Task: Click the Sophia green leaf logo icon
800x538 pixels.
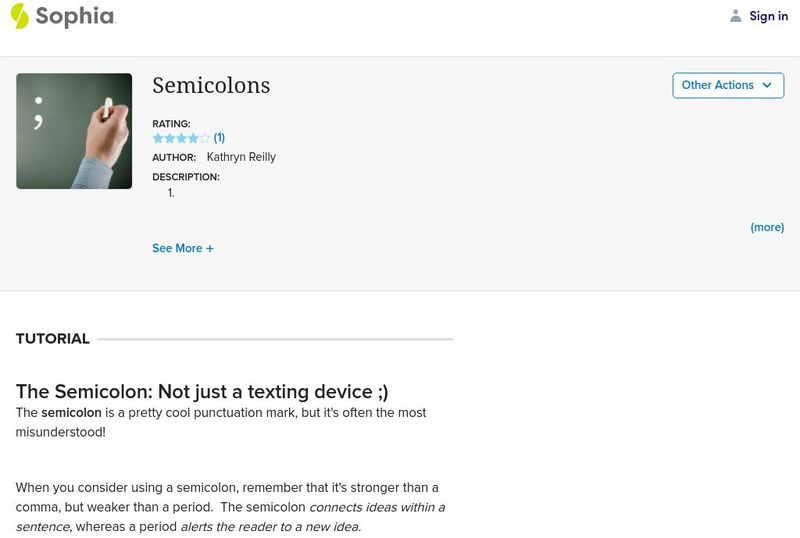Action: point(19,15)
